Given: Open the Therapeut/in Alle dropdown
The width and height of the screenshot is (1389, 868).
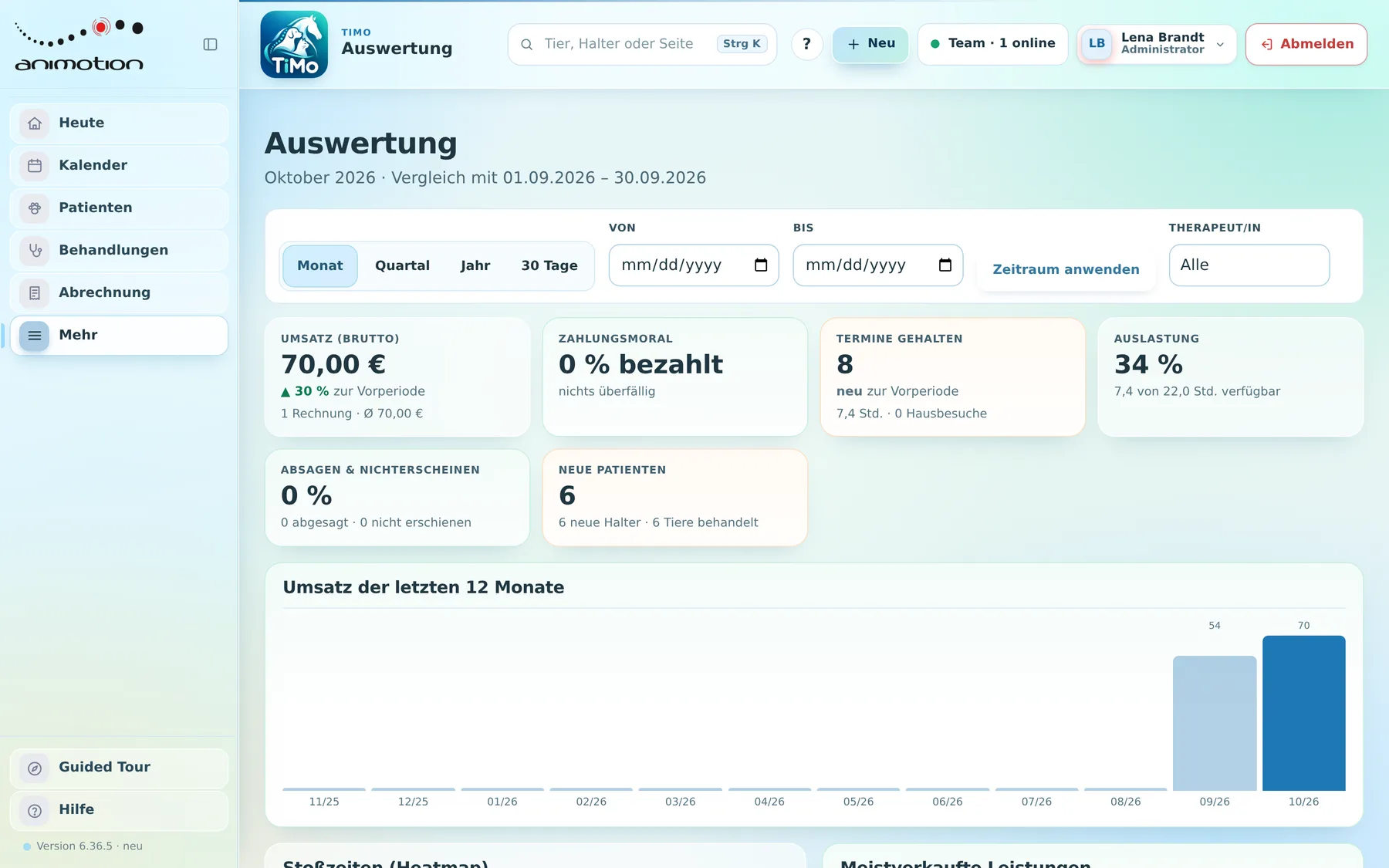Looking at the screenshot, I should (1249, 265).
